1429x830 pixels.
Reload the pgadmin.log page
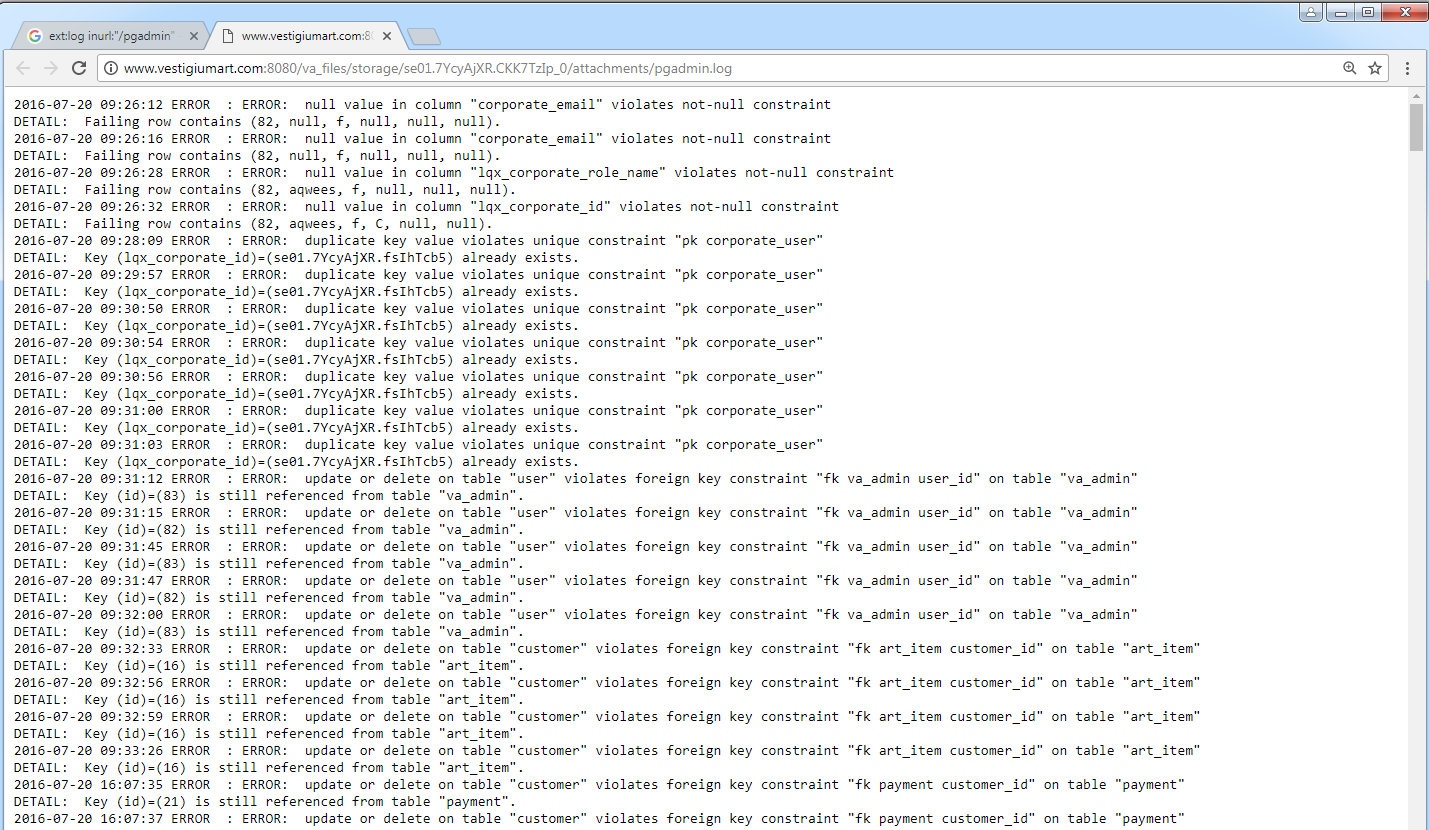coord(79,68)
